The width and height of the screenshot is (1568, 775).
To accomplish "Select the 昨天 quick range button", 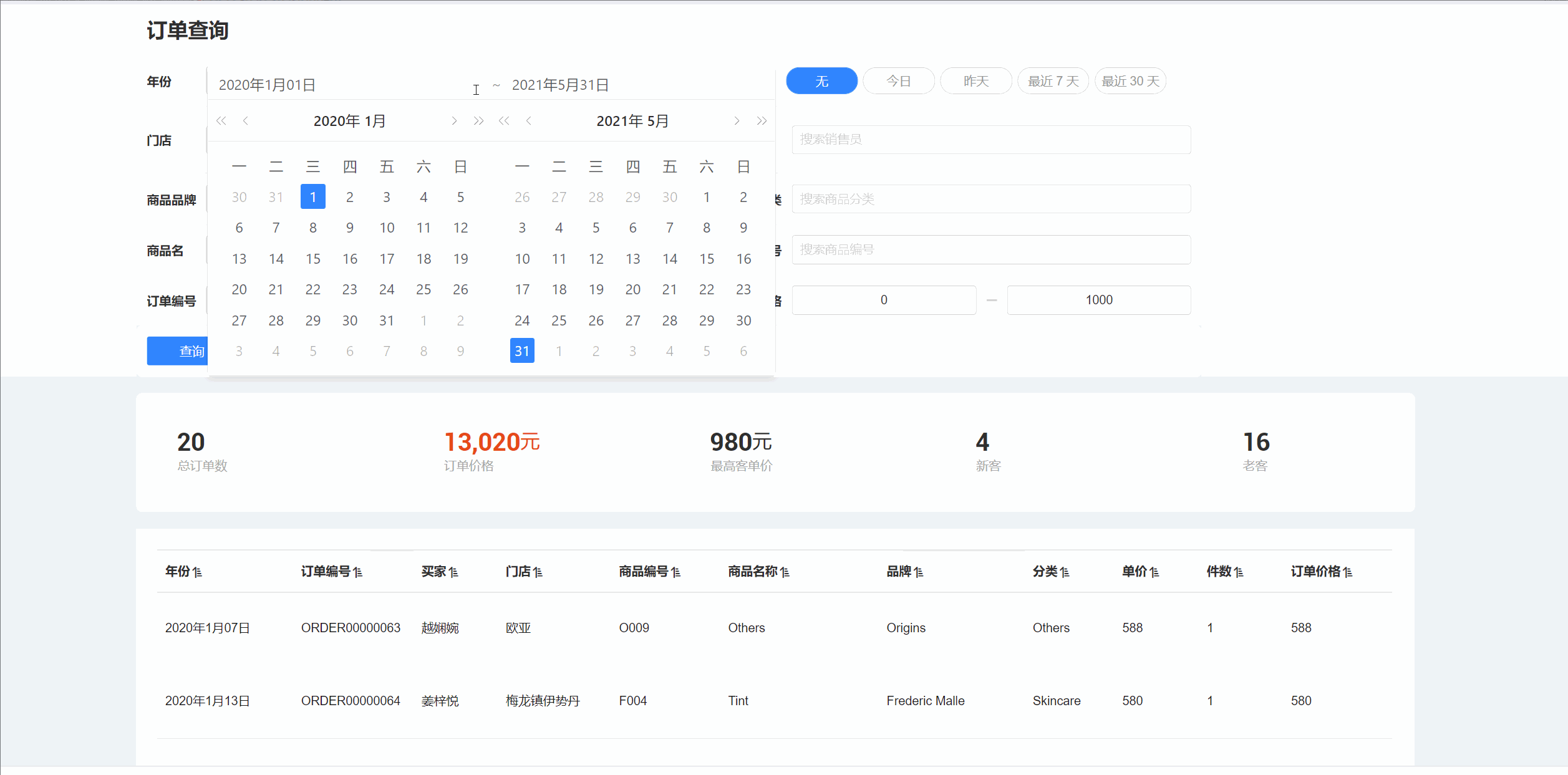I will [975, 81].
